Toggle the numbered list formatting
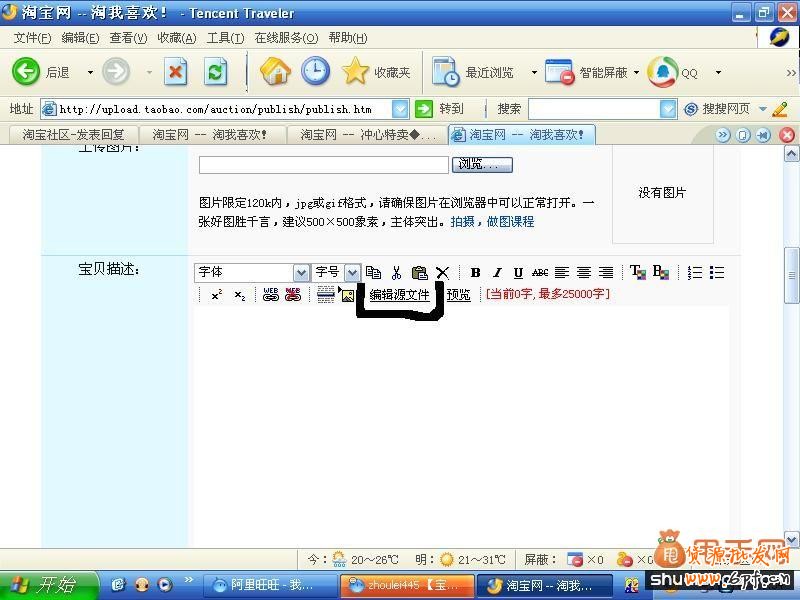This screenshot has width=800, height=600. click(x=695, y=270)
